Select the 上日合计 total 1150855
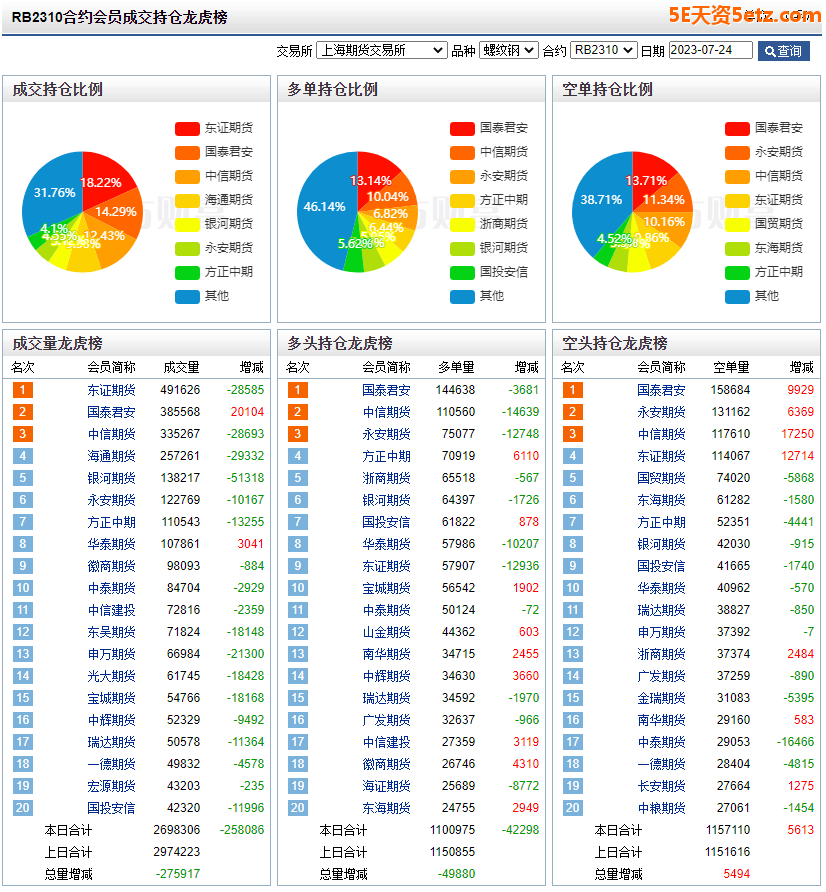The width and height of the screenshot is (826, 892). (x=452, y=853)
